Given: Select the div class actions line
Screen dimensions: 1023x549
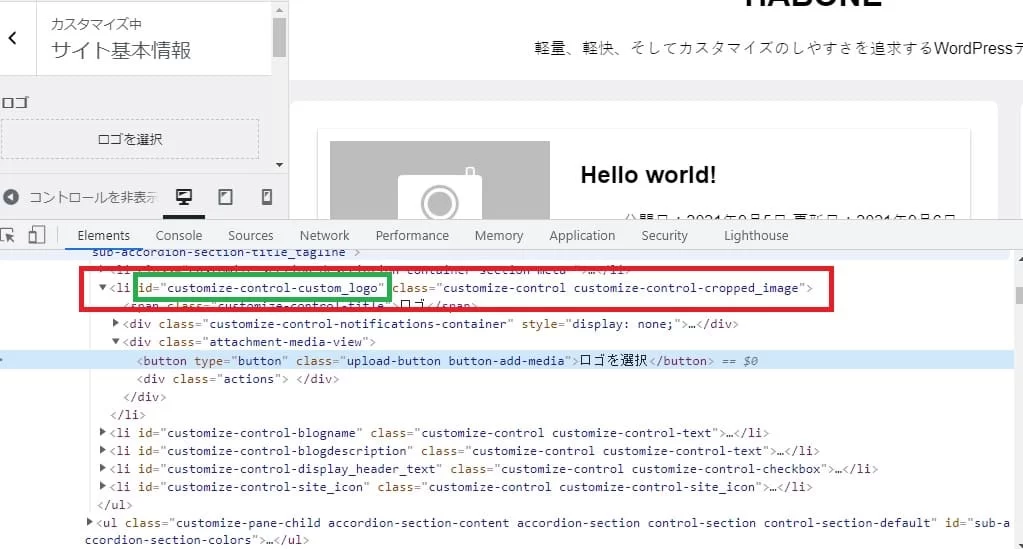Looking at the screenshot, I should coord(237,379).
